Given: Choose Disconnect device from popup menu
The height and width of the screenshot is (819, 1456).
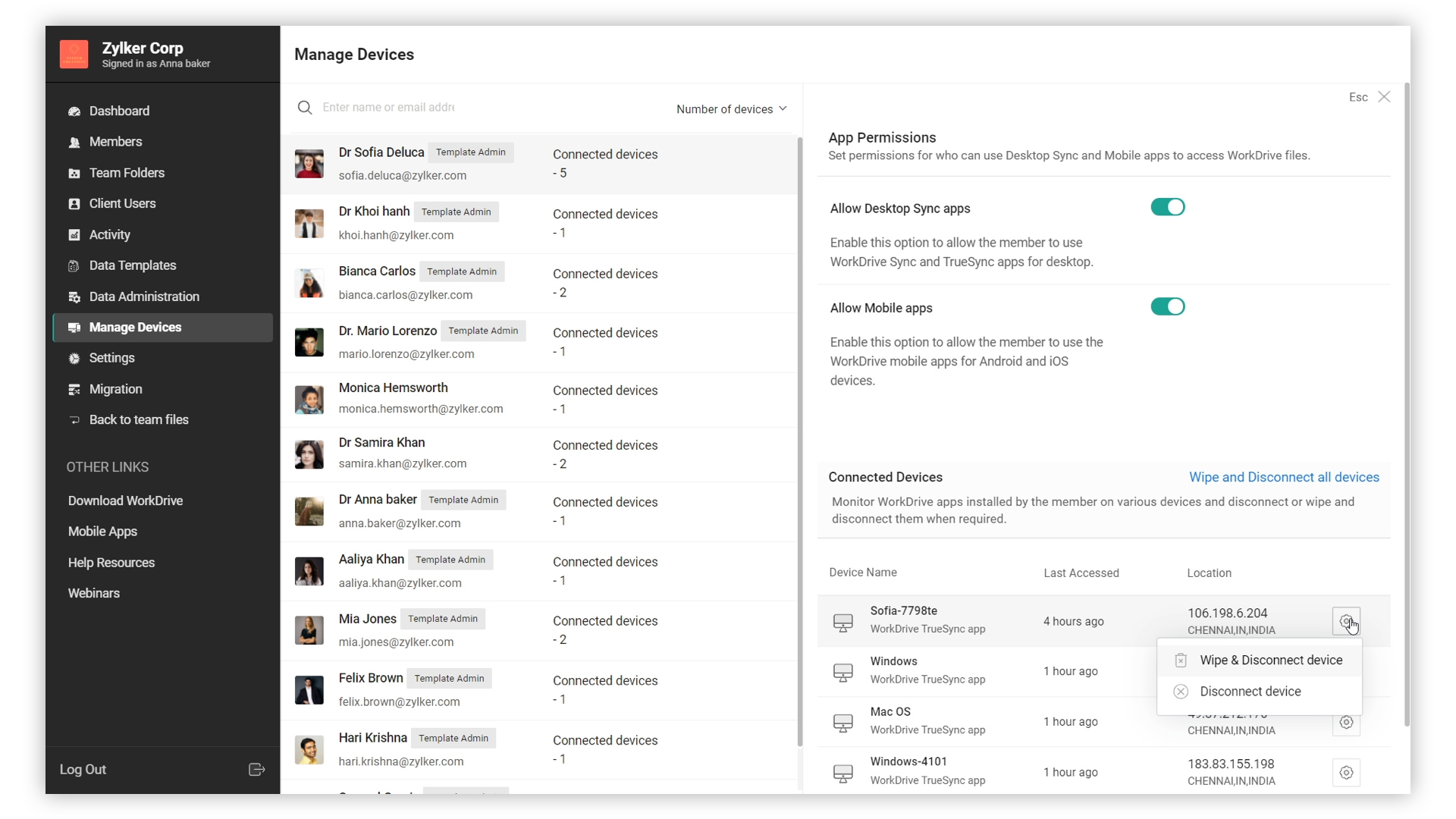Looking at the screenshot, I should point(1250,692).
